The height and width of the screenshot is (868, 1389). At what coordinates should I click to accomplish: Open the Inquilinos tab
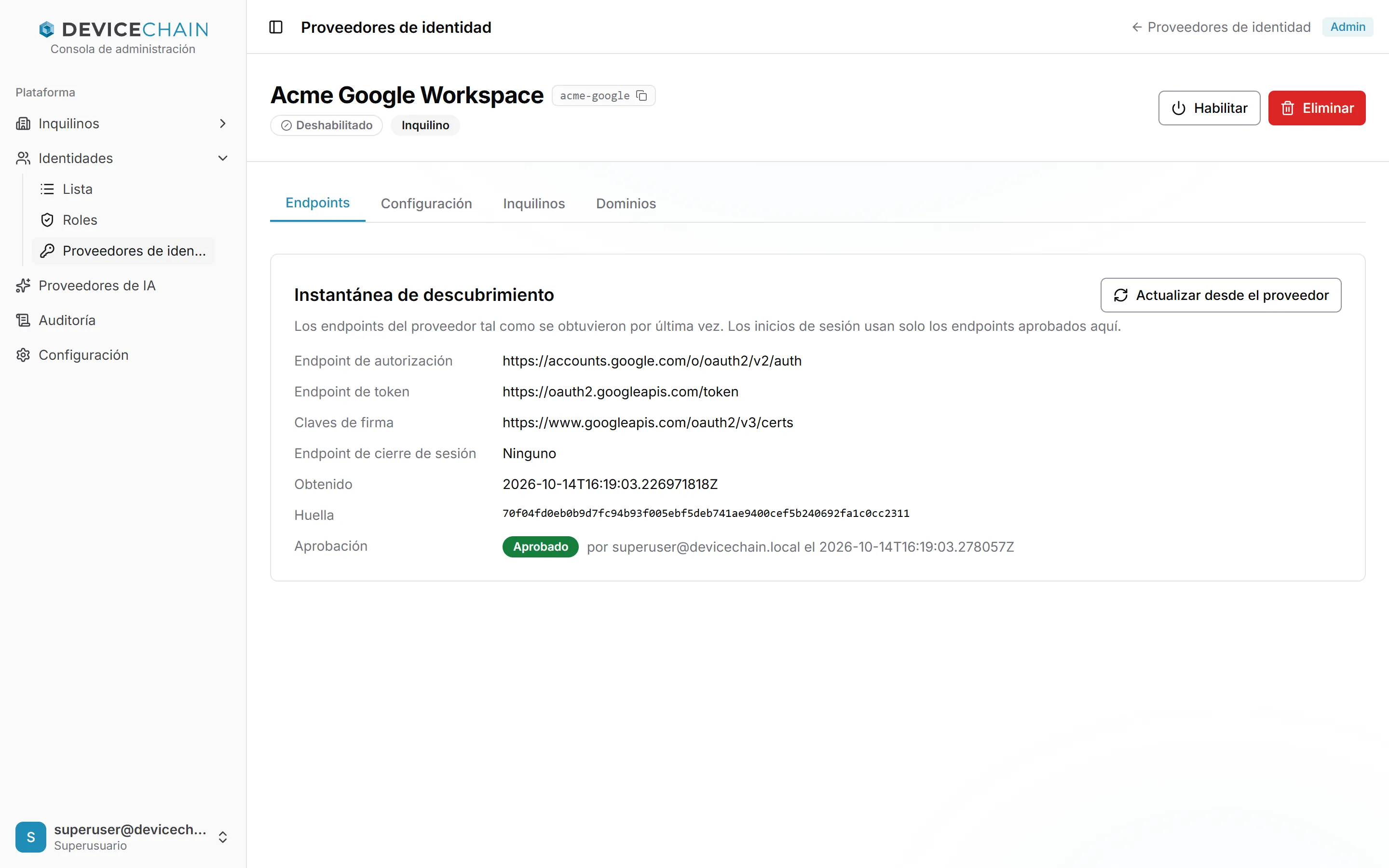534,203
